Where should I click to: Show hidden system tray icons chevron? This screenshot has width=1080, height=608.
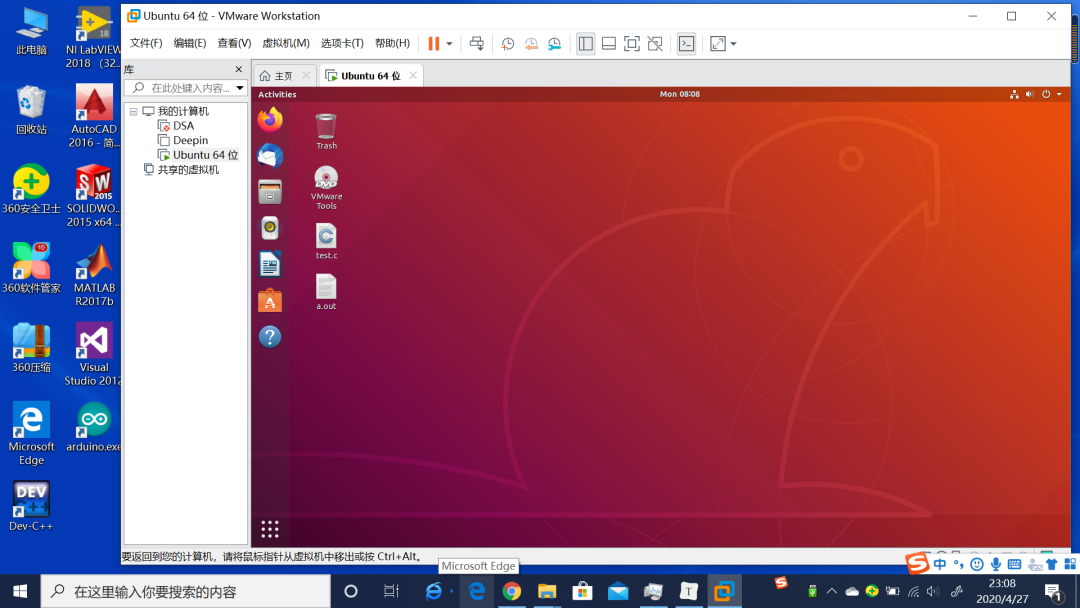click(832, 591)
